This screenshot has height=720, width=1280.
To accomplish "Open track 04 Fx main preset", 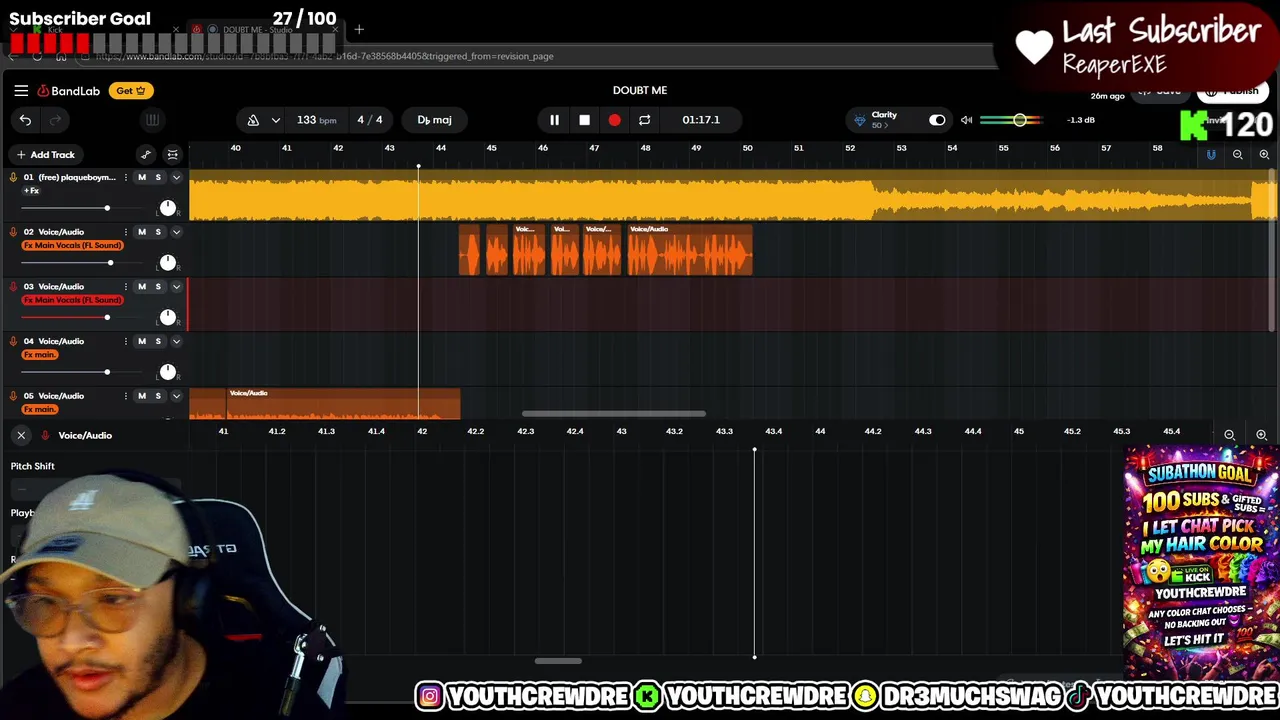I will pos(39,355).
